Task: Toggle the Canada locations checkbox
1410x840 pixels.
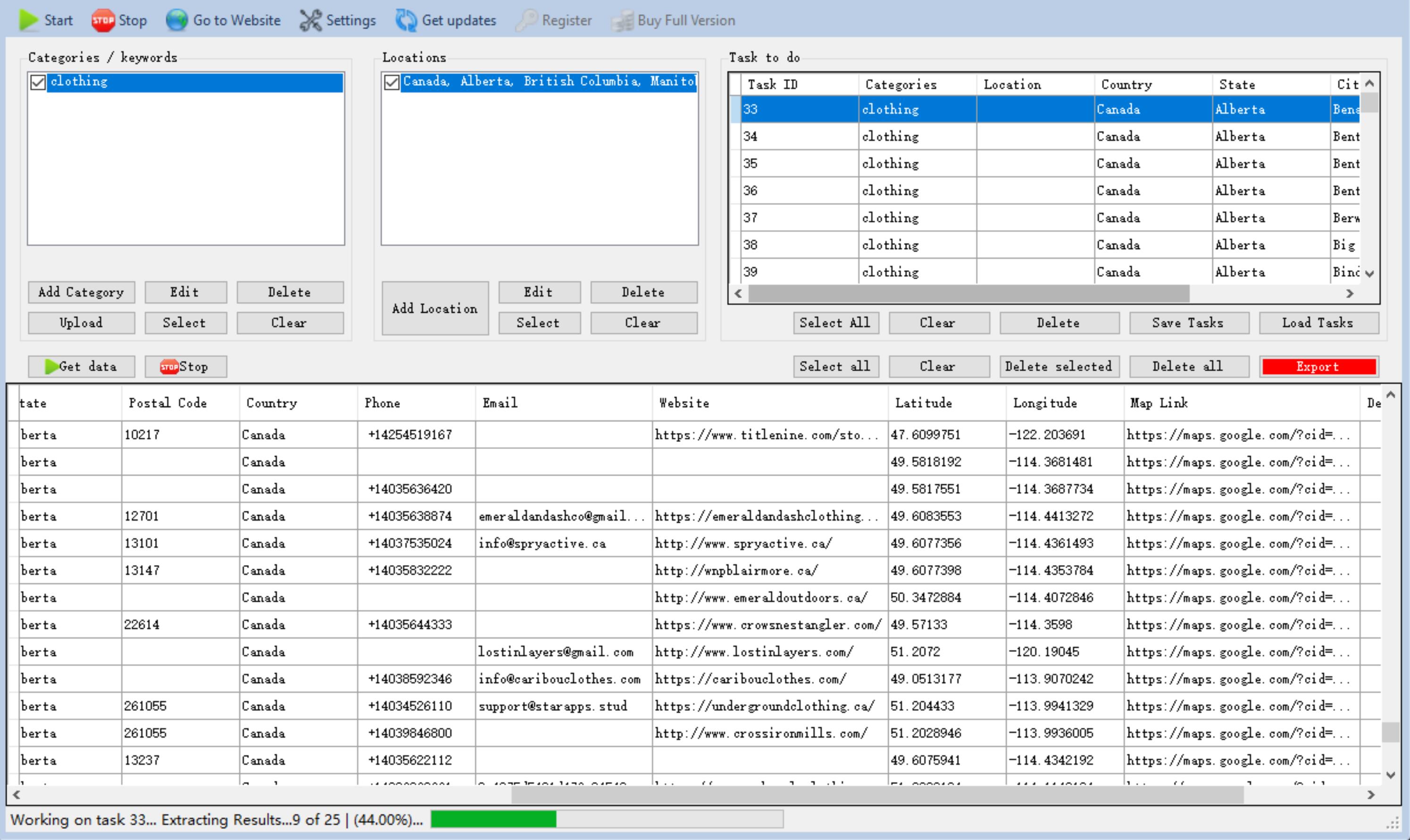Action: (392, 83)
